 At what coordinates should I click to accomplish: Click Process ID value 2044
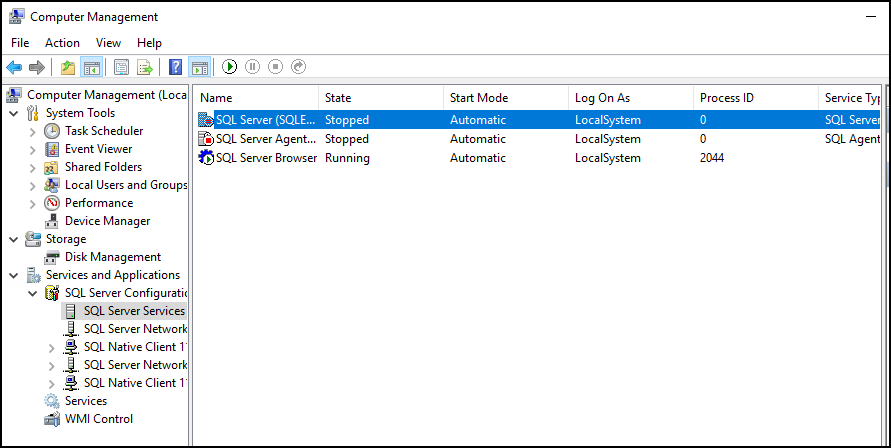pos(712,158)
